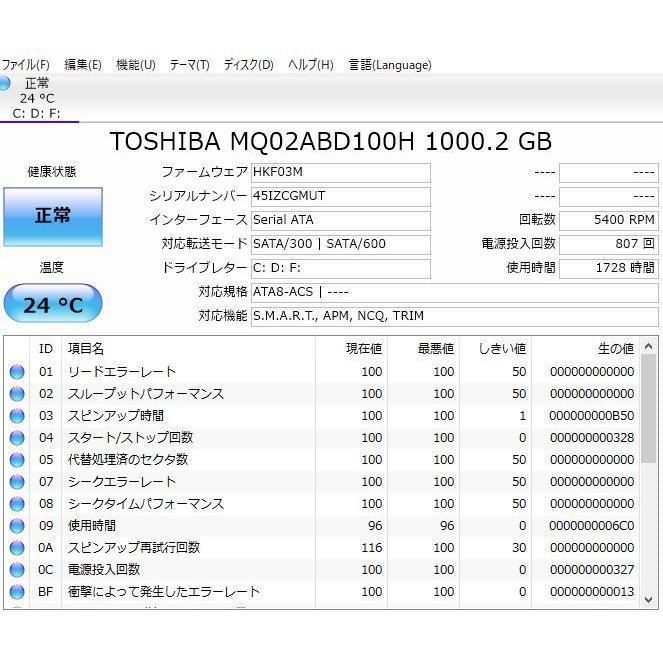
Task: Open the ディスク(D) menu
Action: click(249, 65)
